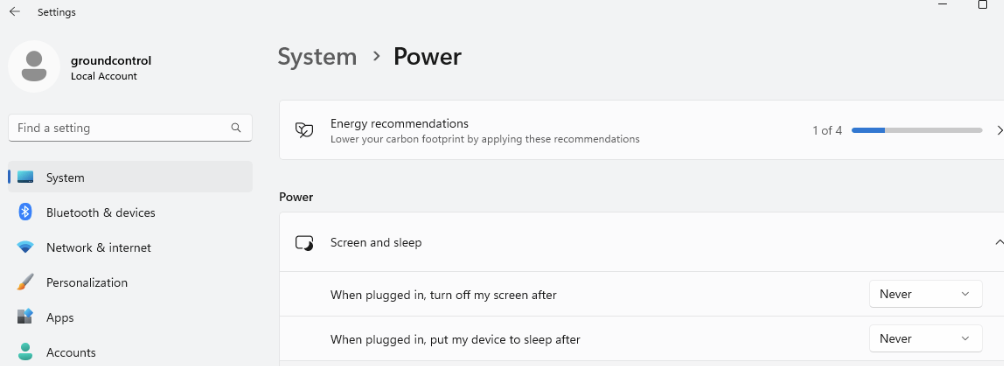Screen dimensions: 1004x366
Task: Click the Bluetooth icon in the sidebar
Action: tap(25, 212)
